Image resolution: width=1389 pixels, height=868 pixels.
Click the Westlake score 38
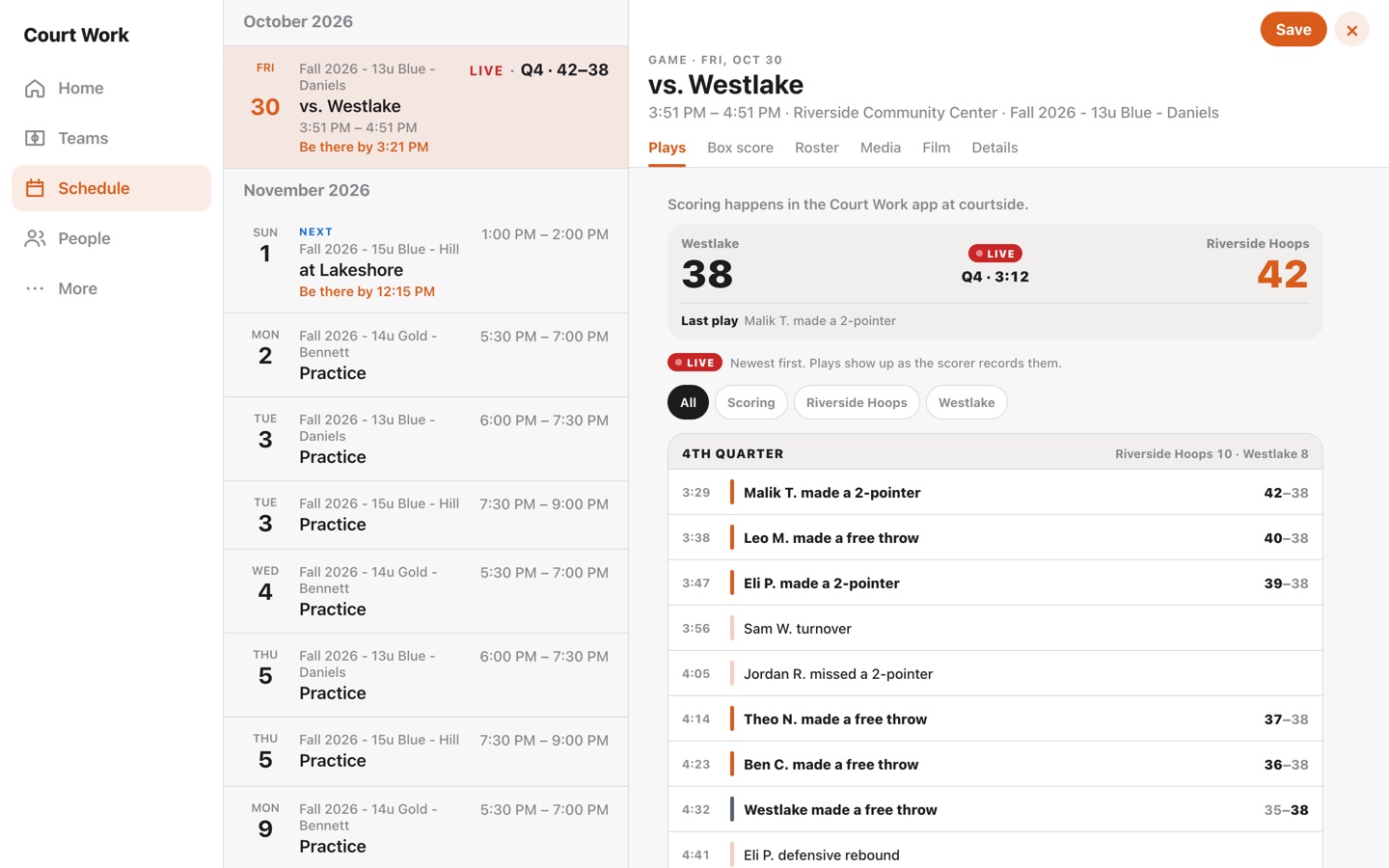point(707,274)
